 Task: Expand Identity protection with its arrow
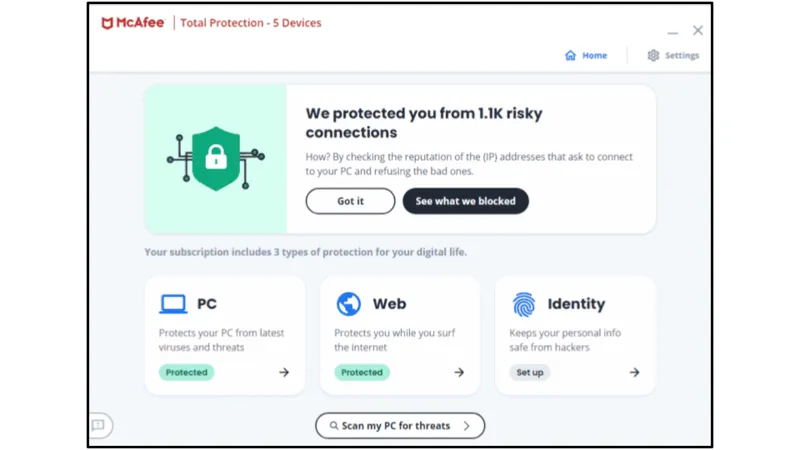click(x=634, y=372)
